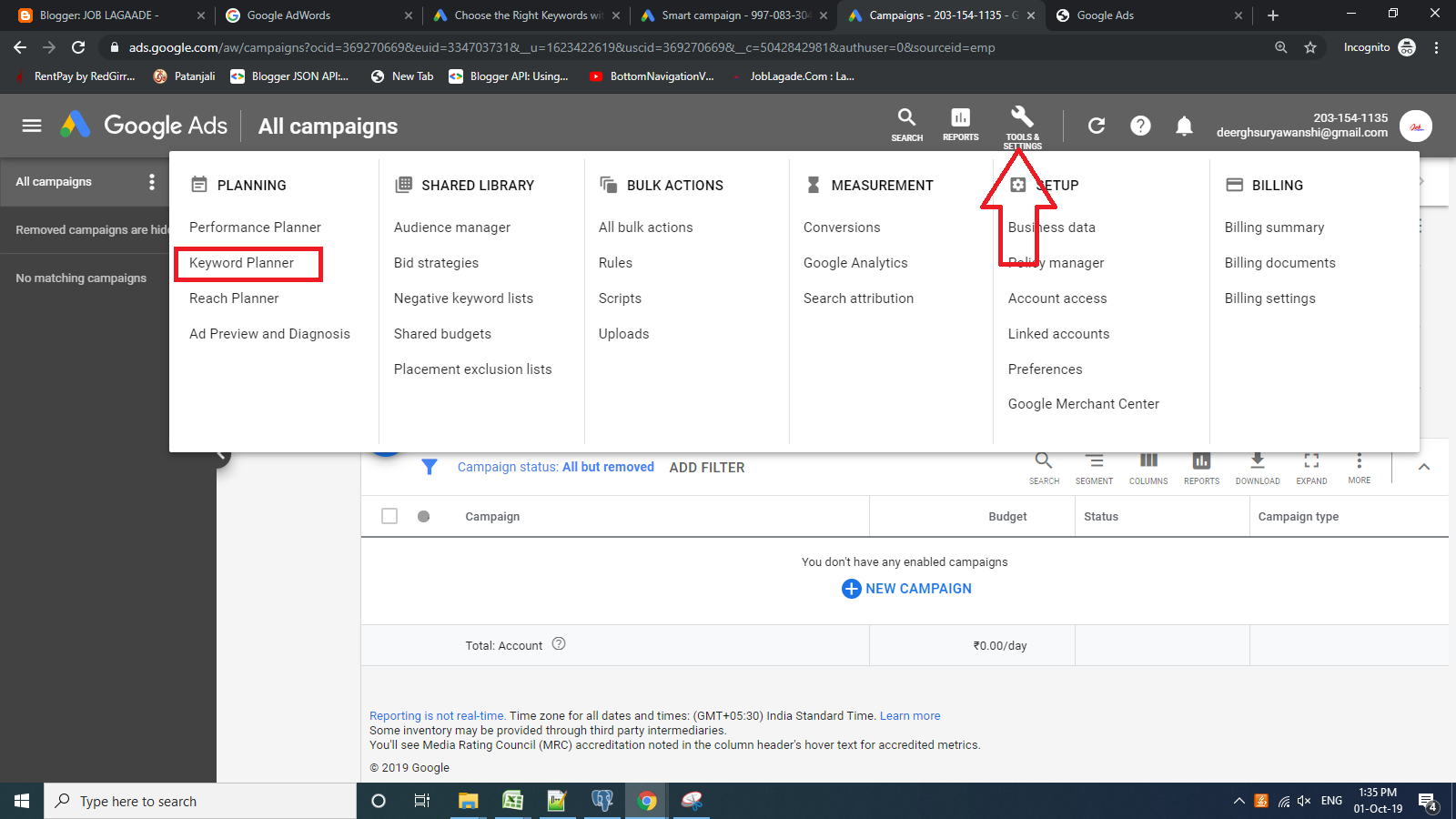This screenshot has height=819, width=1456.
Task: Show hidden system tray icons
Action: click(x=1239, y=801)
